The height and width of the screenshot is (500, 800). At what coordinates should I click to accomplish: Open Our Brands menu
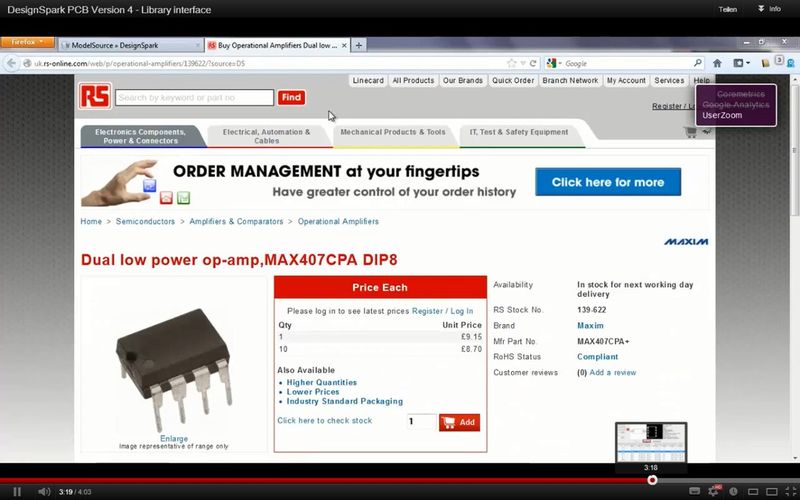[463, 81]
